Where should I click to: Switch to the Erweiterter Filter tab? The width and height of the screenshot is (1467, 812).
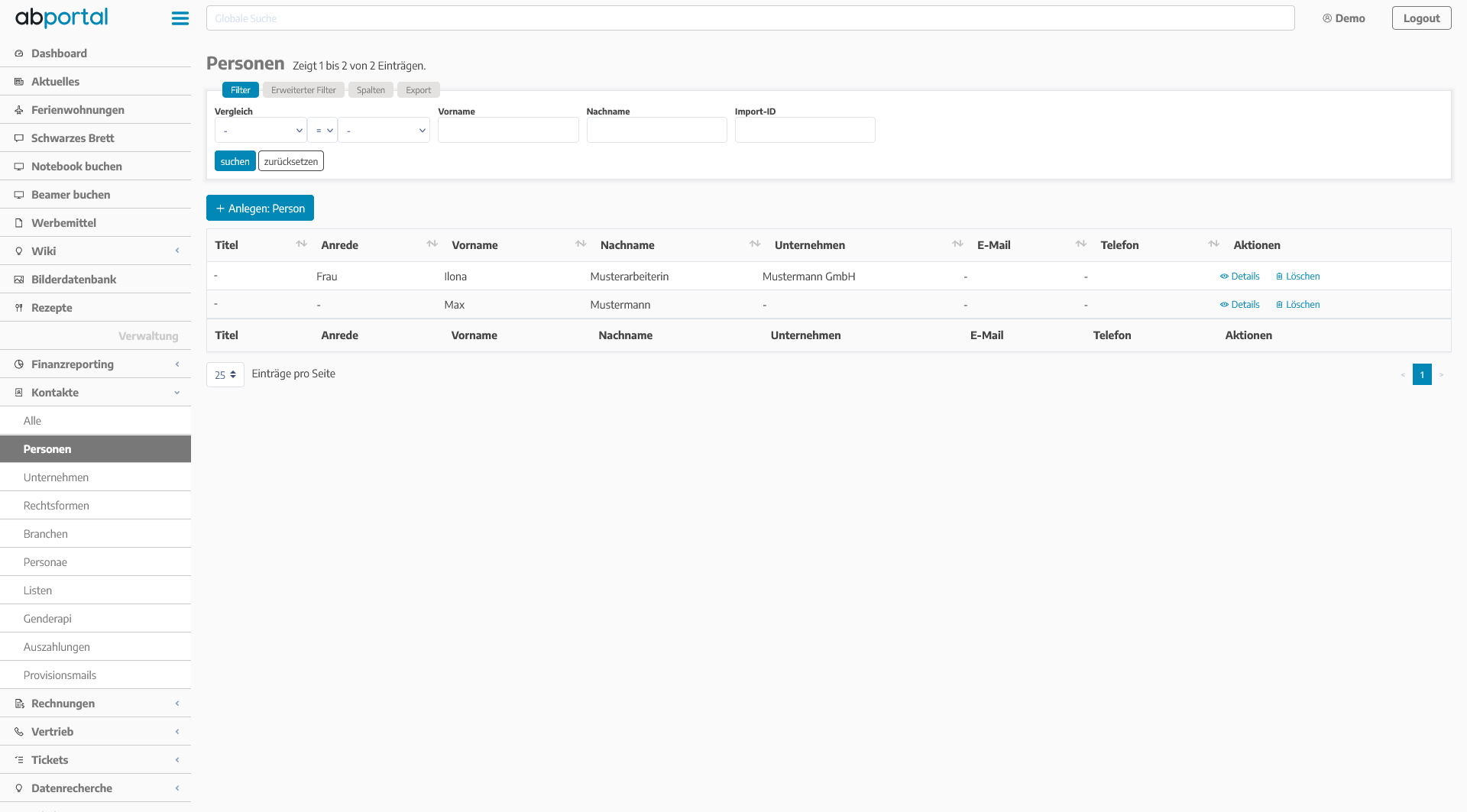pyautogui.click(x=303, y=90)
